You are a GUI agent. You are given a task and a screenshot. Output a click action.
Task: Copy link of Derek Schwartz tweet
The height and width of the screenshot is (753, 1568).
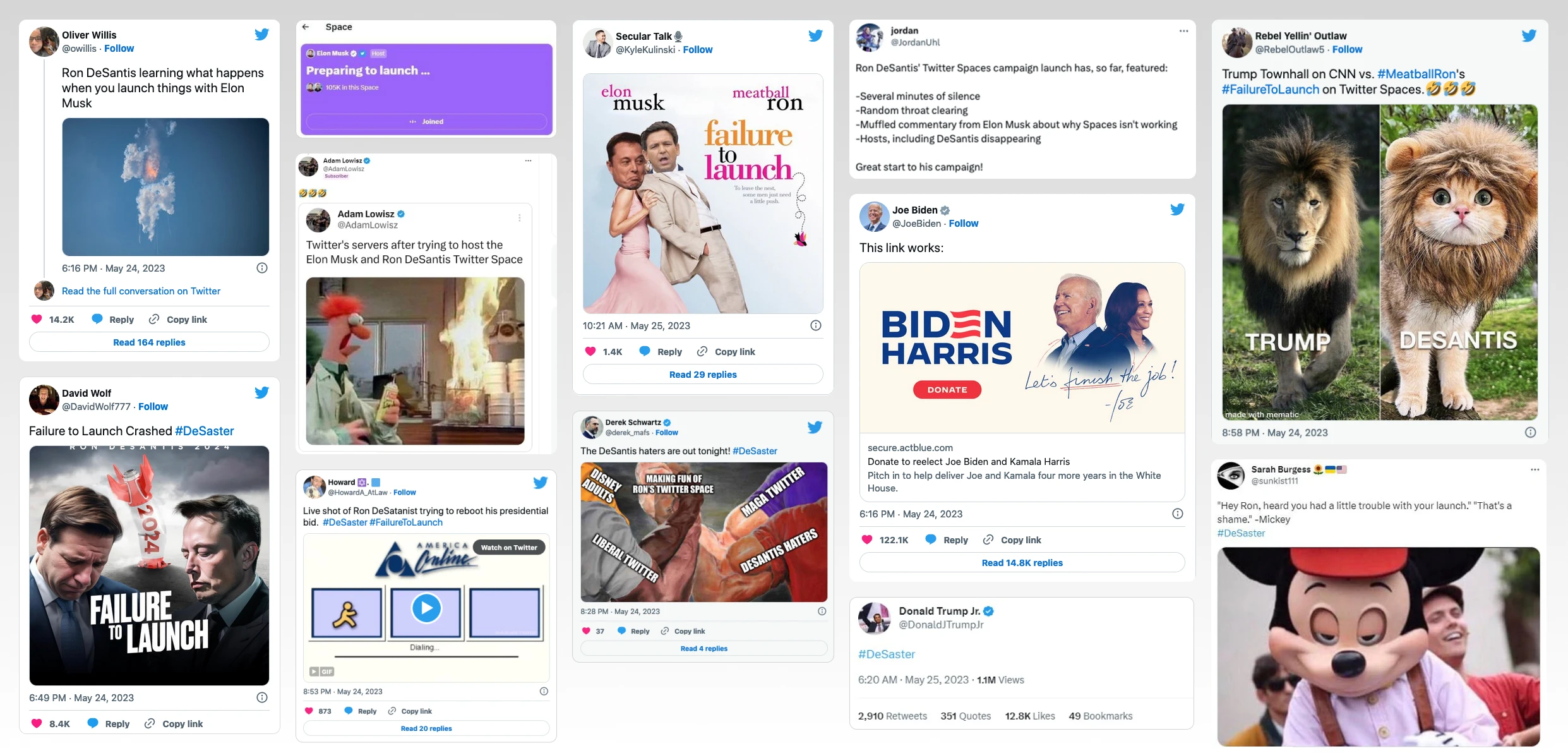coord(683,630)
